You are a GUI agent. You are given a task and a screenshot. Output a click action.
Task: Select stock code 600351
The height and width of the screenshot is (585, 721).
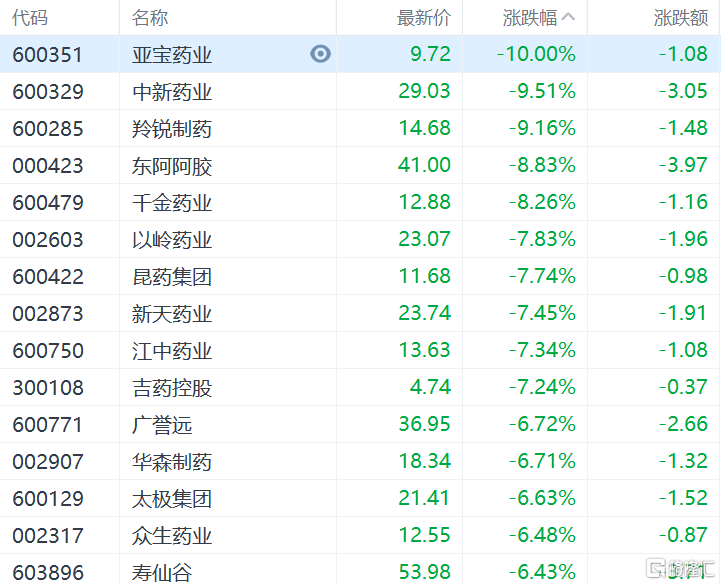pyautogui.click(x=48, y=55)
